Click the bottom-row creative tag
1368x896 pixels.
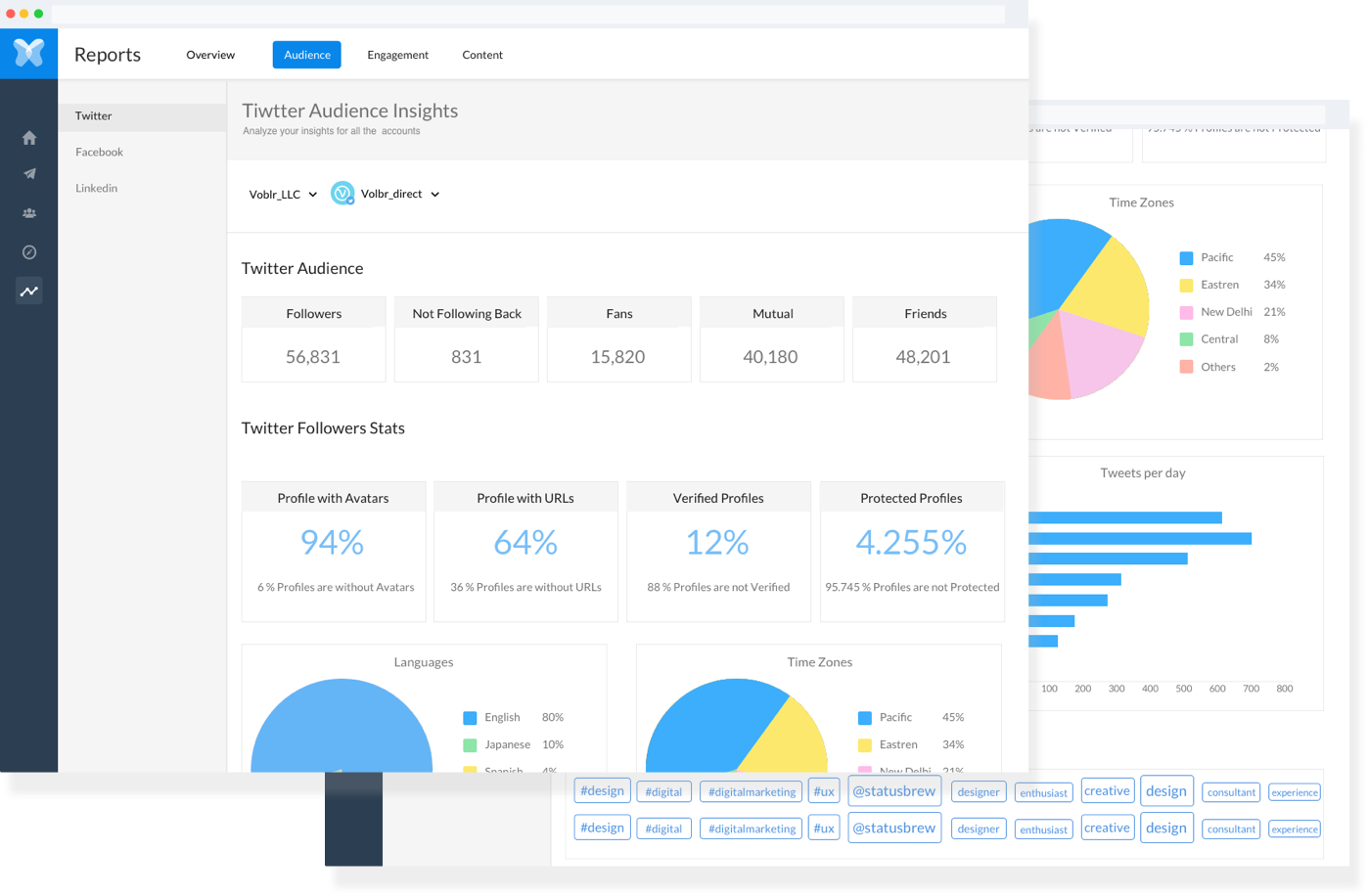click(x=1107, y=828)
